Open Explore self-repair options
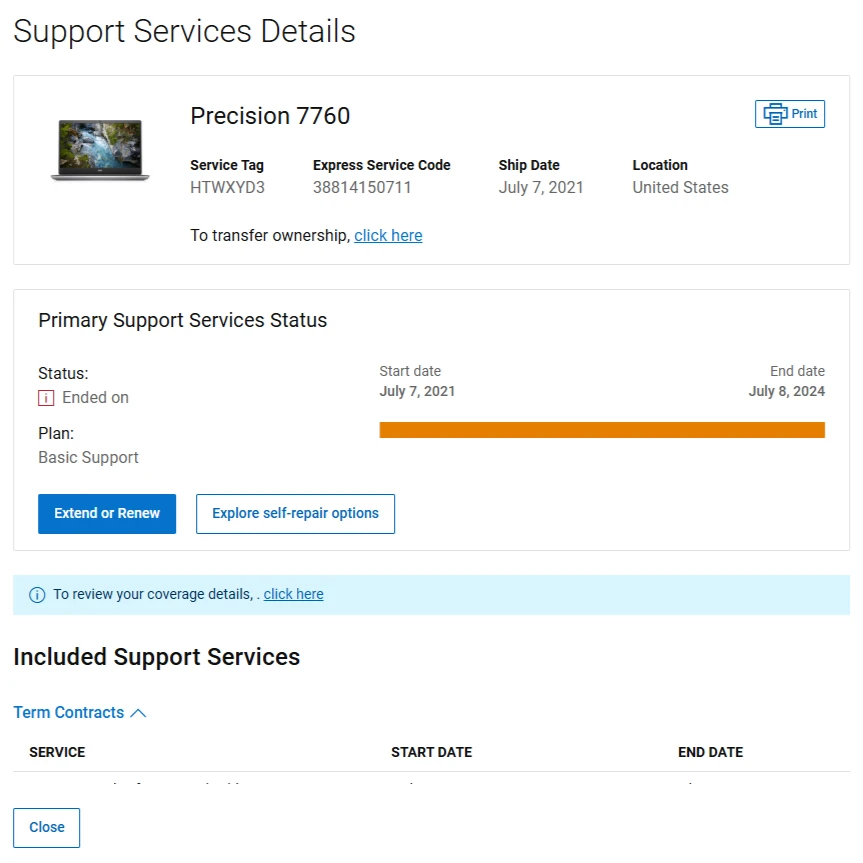863x863 pixels. [x=295, y=514]
